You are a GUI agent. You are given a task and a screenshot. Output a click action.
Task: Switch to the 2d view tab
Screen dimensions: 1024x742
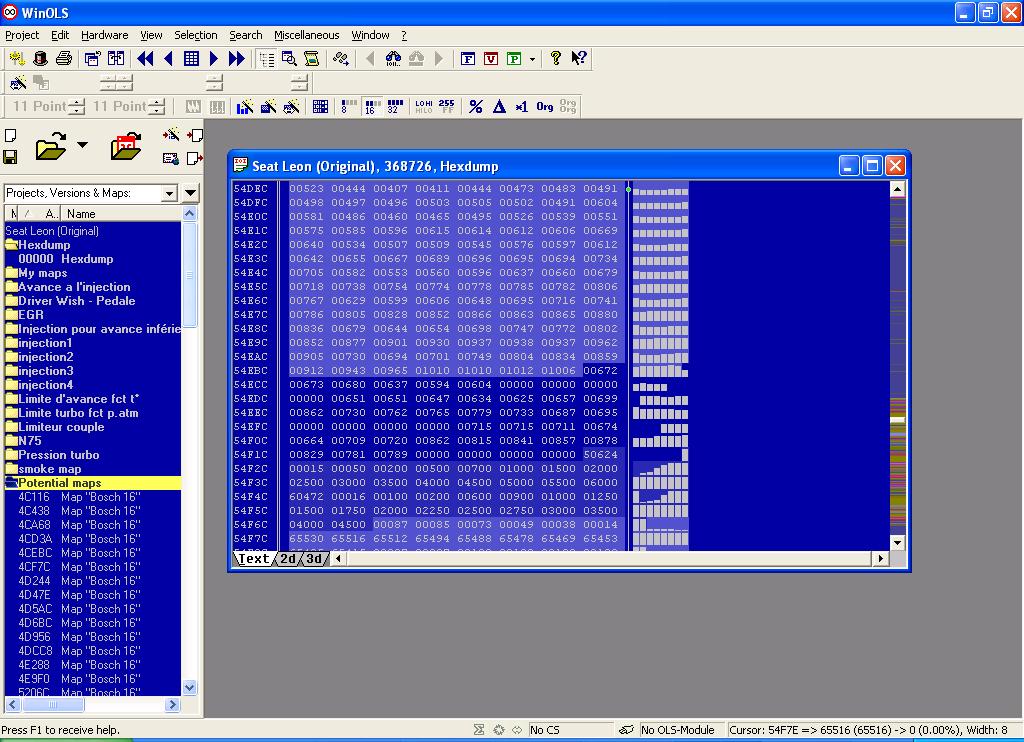(x=288, y=559)
